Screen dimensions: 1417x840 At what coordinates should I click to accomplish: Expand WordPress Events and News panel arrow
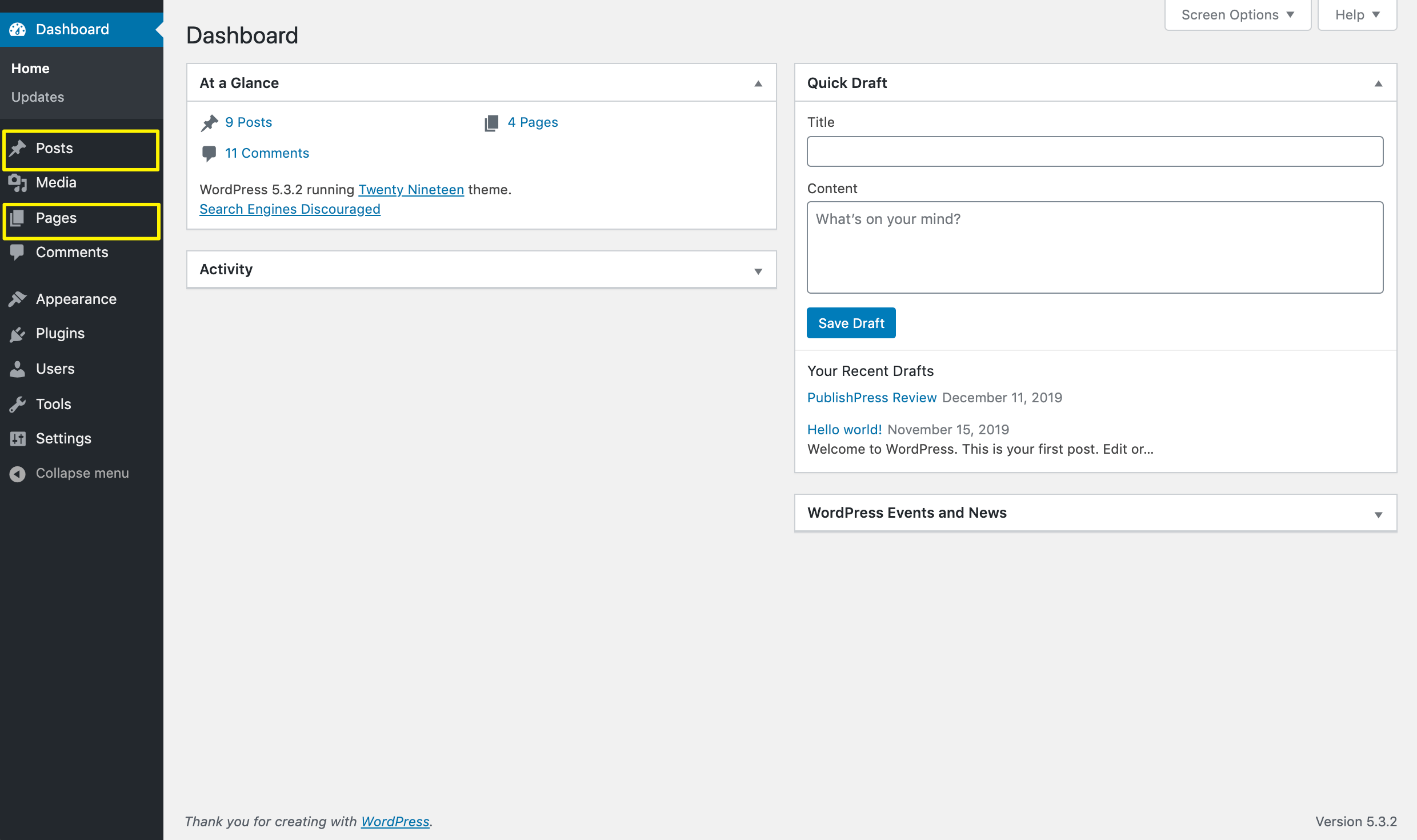click(1378, 514)
